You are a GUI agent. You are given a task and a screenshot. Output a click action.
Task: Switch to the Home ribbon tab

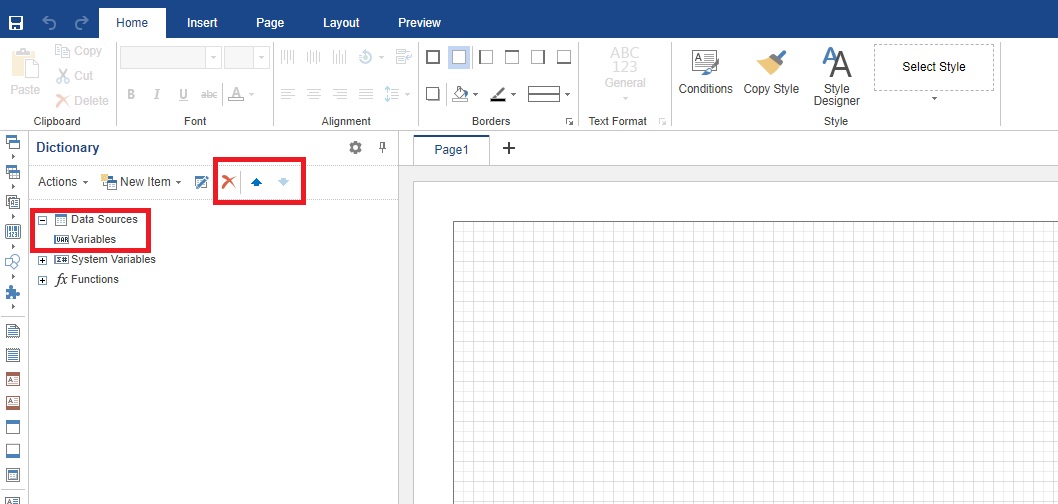tap(132, 23)
